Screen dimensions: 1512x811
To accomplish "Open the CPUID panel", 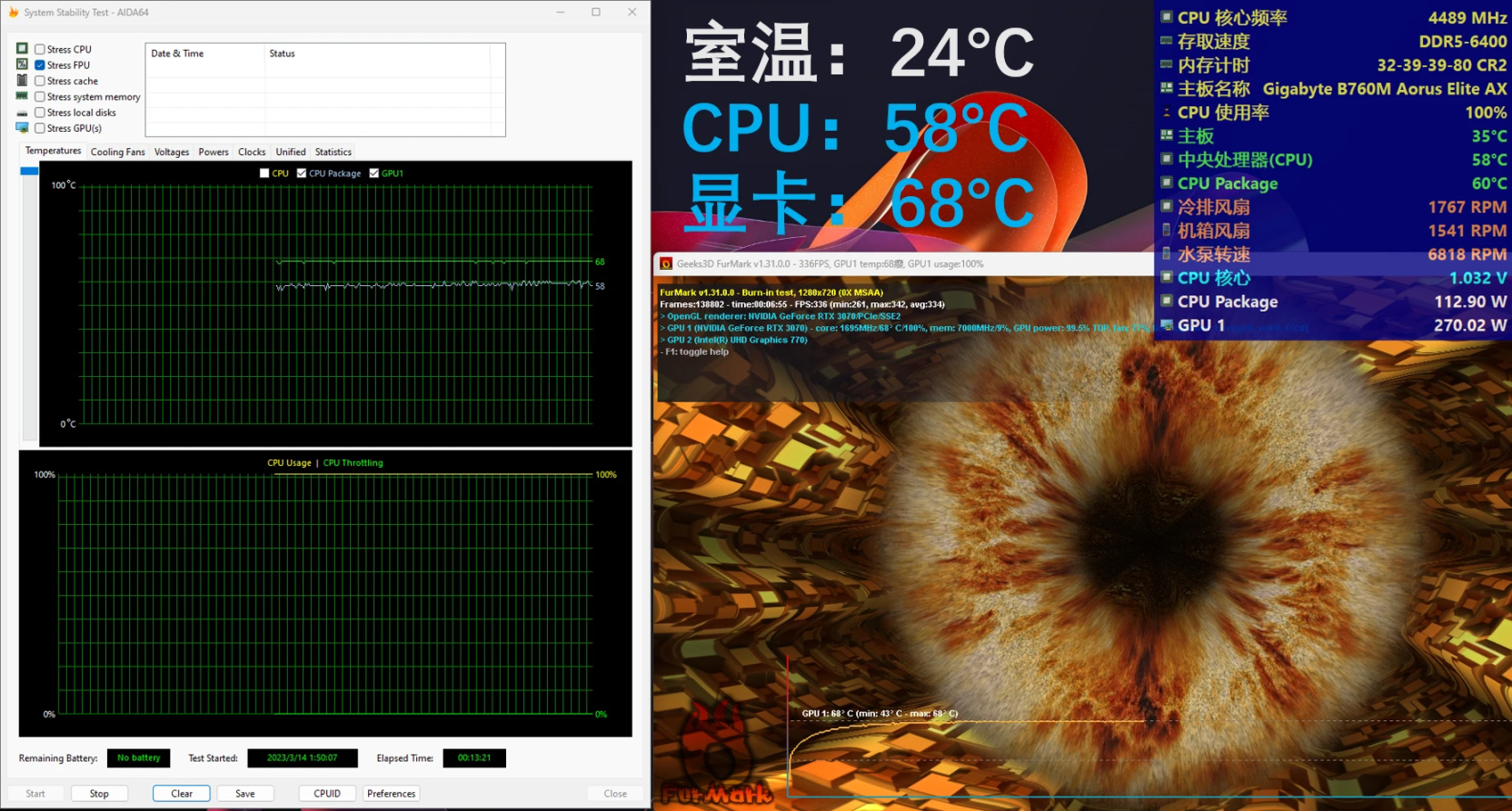I will [327, 794].
